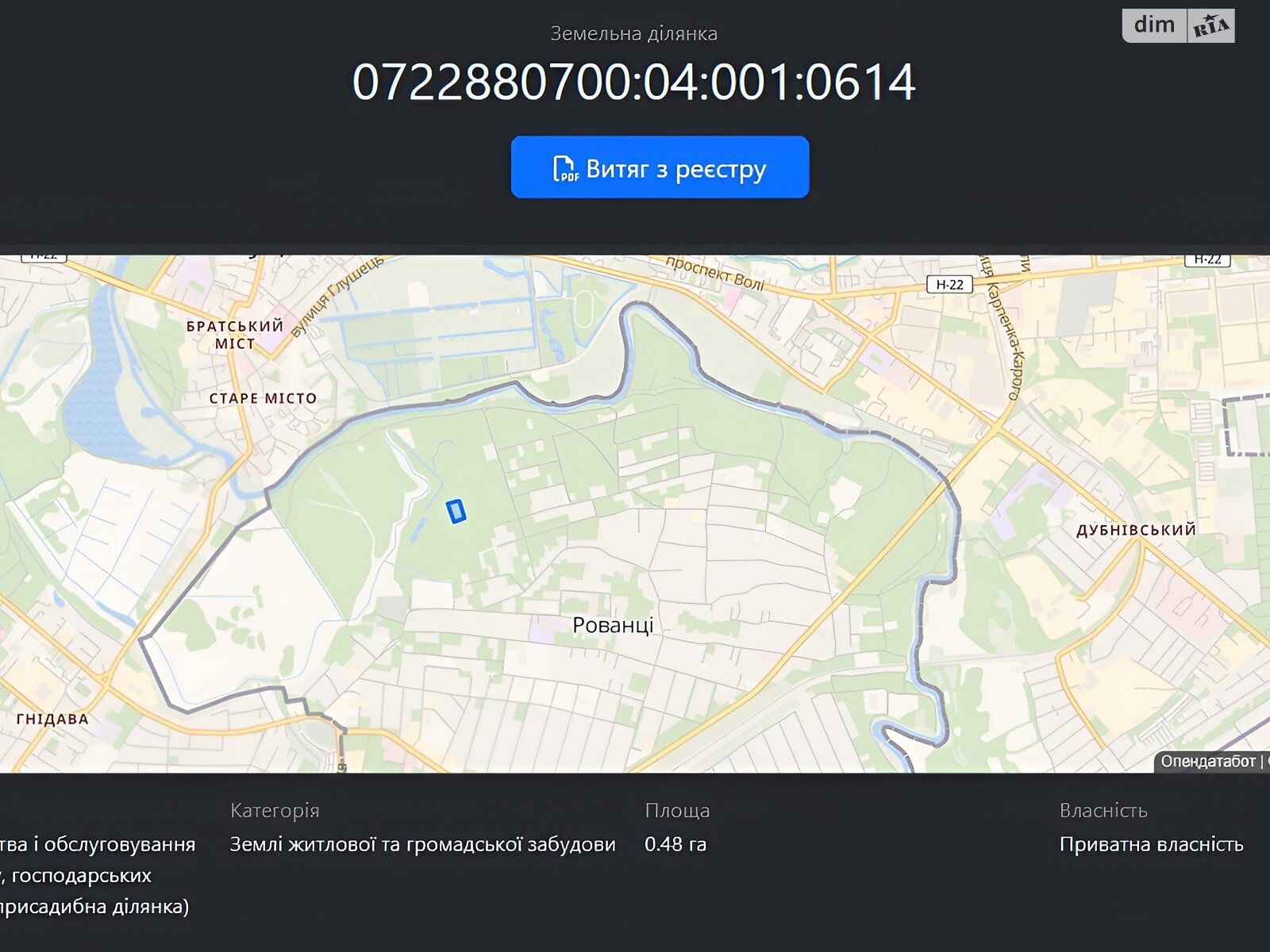Click the PDF icon in the blue button

pyautogui.click(x=565, y=169)
